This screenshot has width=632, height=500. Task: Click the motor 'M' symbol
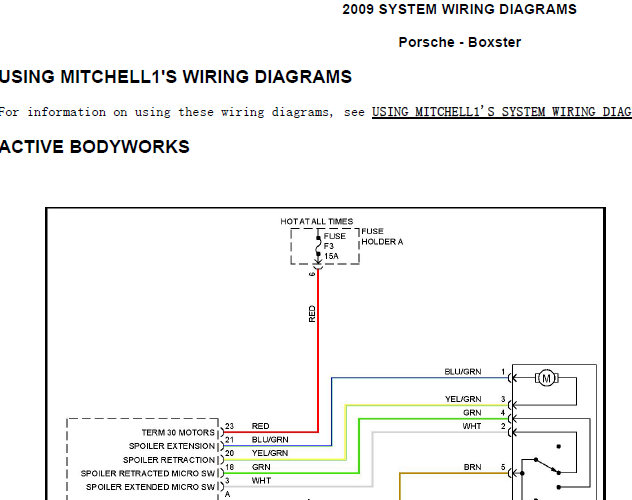tap(547, 378)
